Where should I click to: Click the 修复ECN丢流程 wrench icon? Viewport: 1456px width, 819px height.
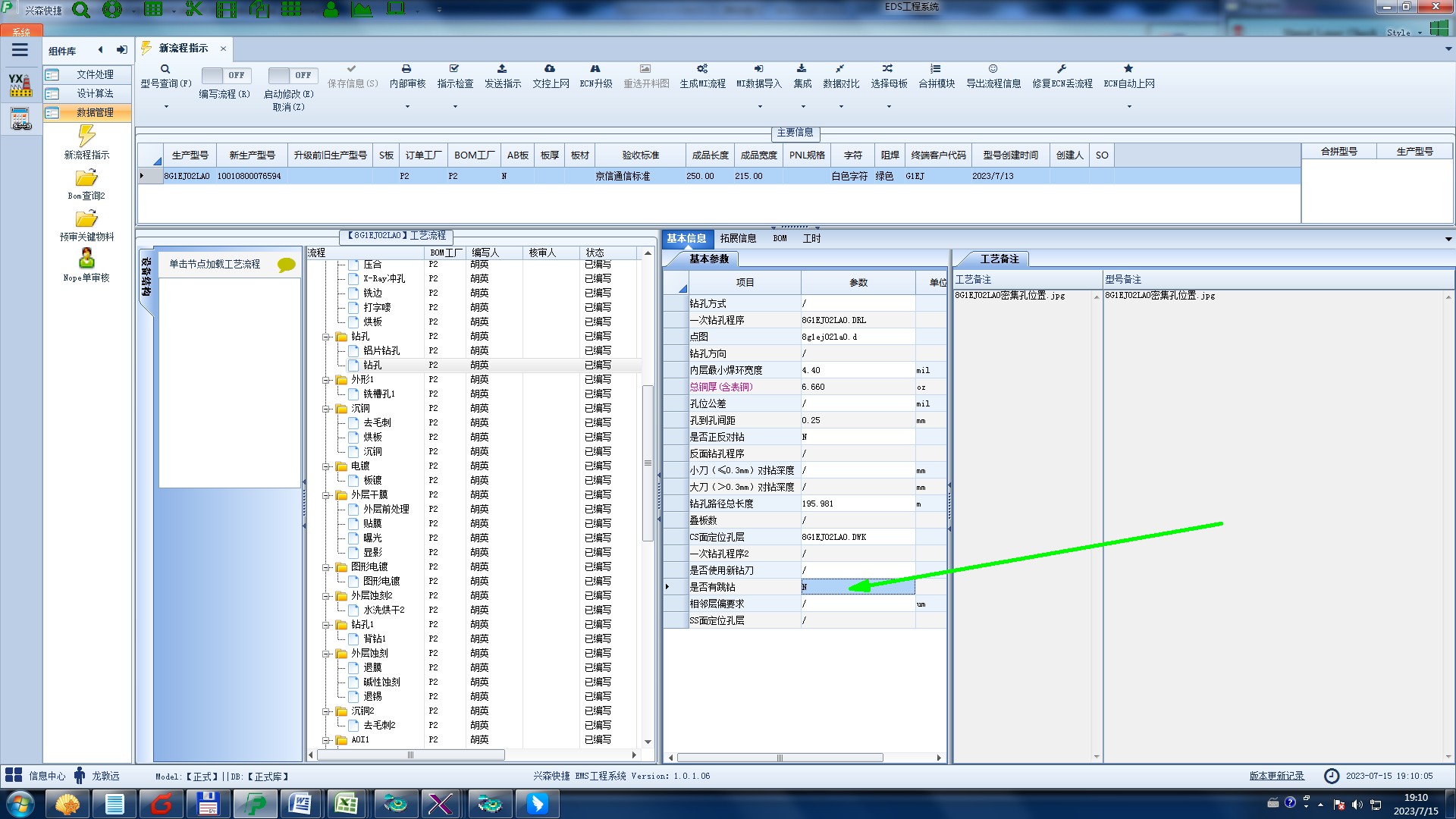tap(1062, 69)
